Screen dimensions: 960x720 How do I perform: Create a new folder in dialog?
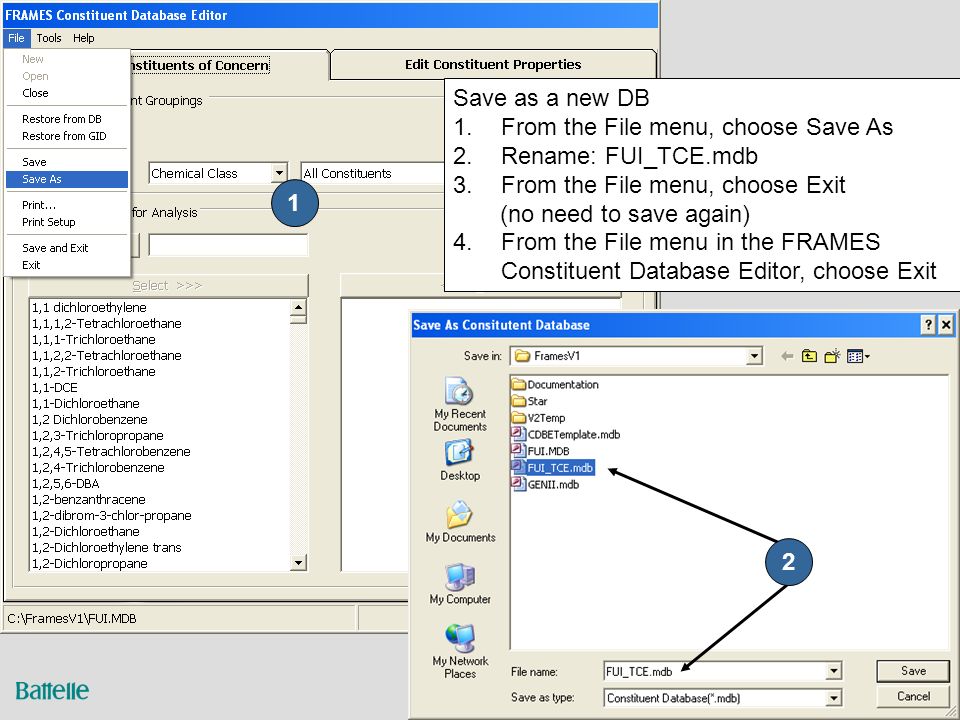tap(832, 356)
